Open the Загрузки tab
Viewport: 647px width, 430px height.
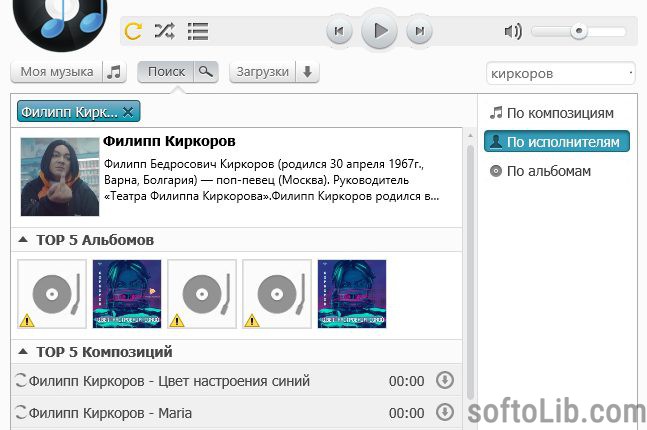pyautogui.click(x=262, y=72)
